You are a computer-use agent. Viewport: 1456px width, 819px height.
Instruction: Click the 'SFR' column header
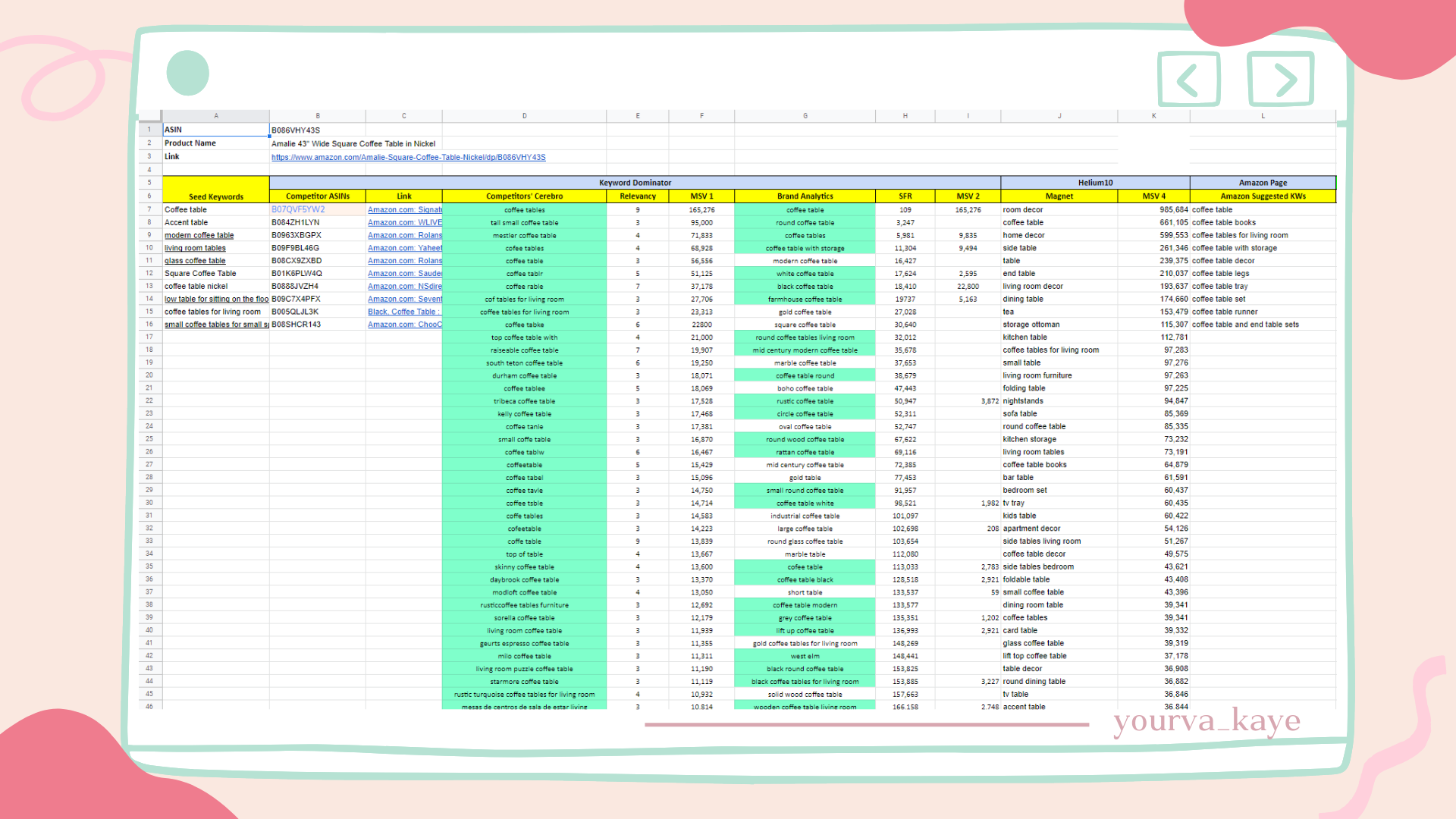tap(905, 196)
